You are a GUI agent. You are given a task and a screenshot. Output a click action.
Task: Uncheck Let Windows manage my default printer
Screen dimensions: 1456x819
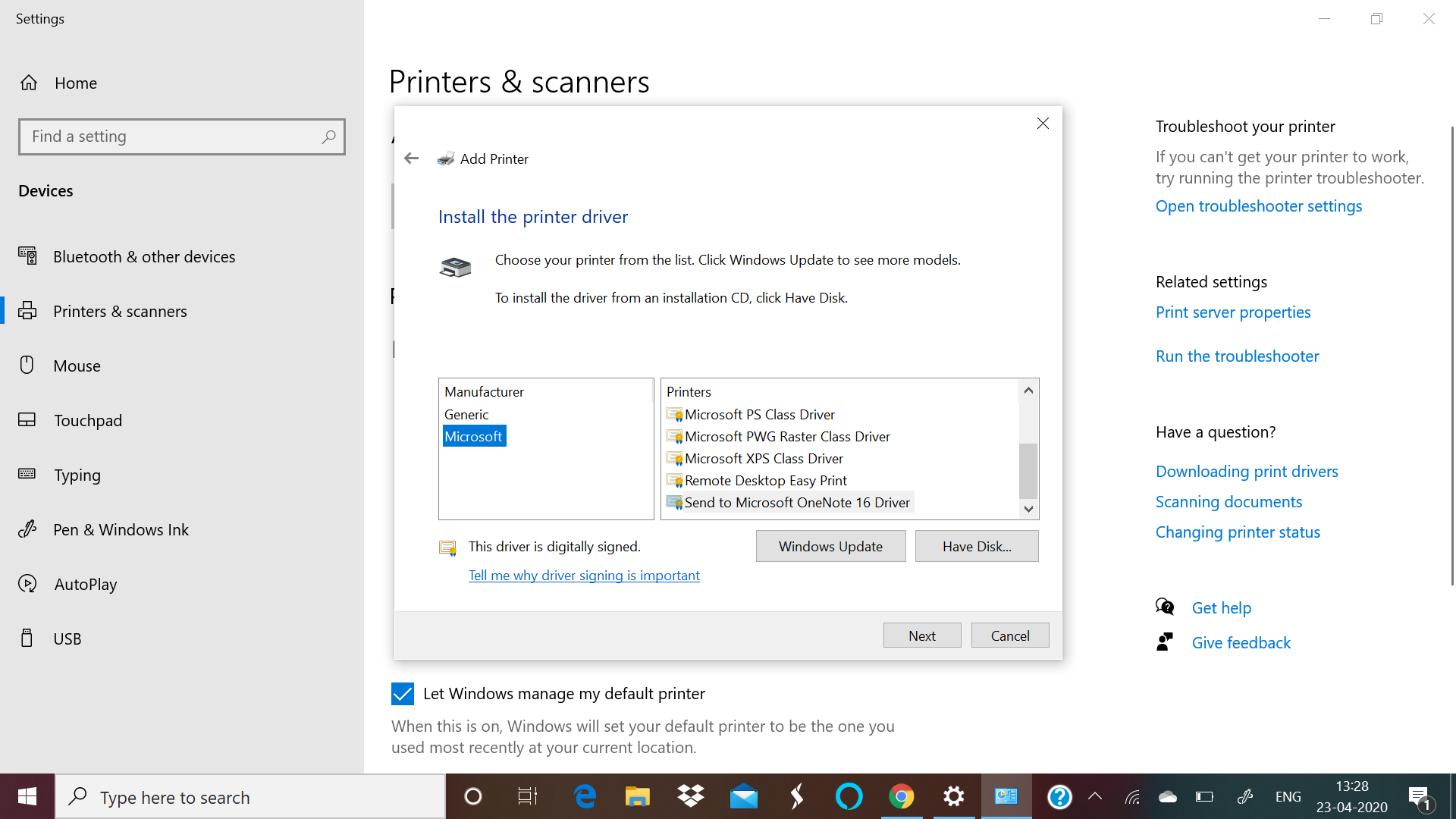[x=402, y=693]
